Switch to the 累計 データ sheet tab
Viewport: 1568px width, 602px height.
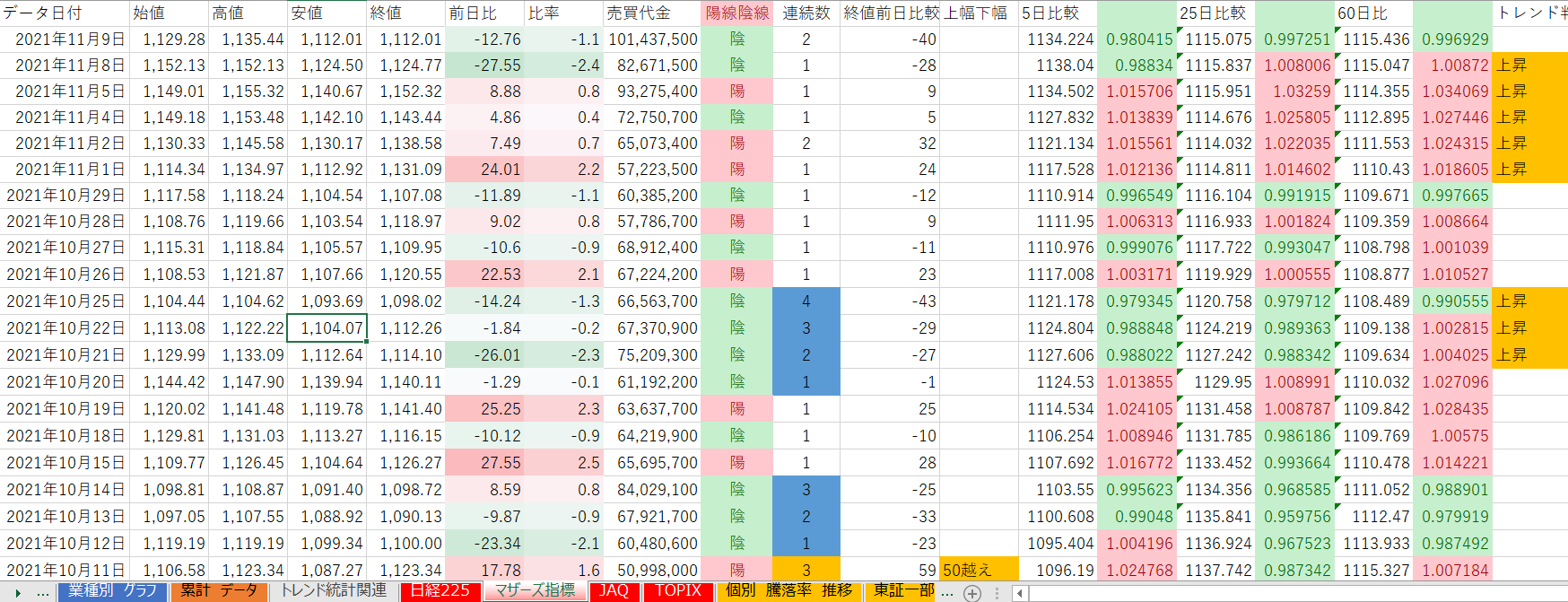pos(219,591)
